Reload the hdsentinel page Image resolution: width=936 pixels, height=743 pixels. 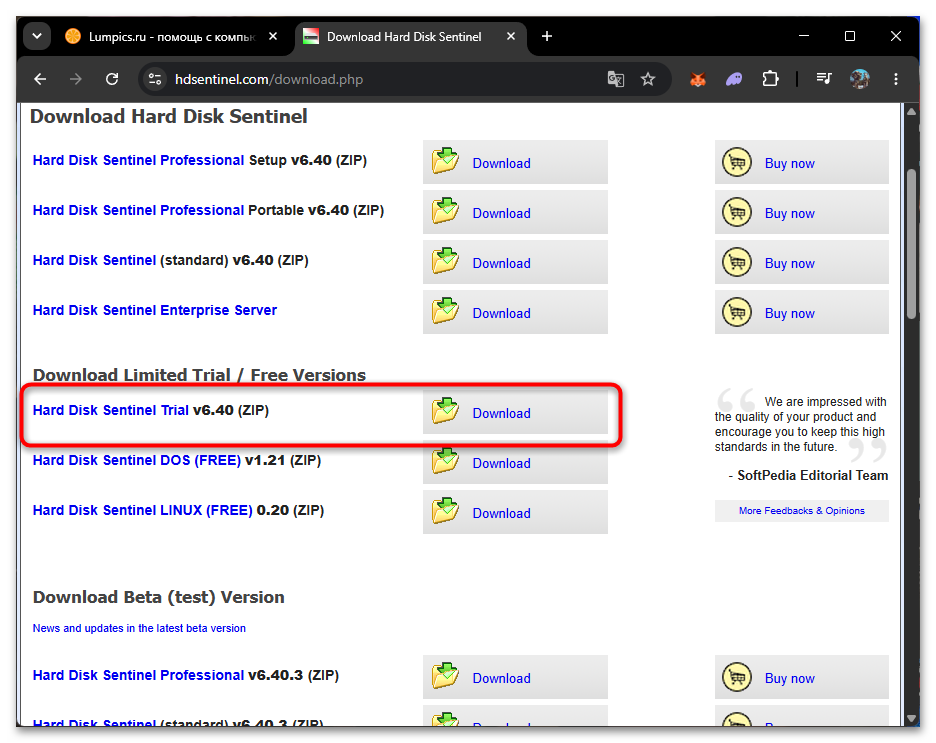pyautogui.click(x=112, y=79)
